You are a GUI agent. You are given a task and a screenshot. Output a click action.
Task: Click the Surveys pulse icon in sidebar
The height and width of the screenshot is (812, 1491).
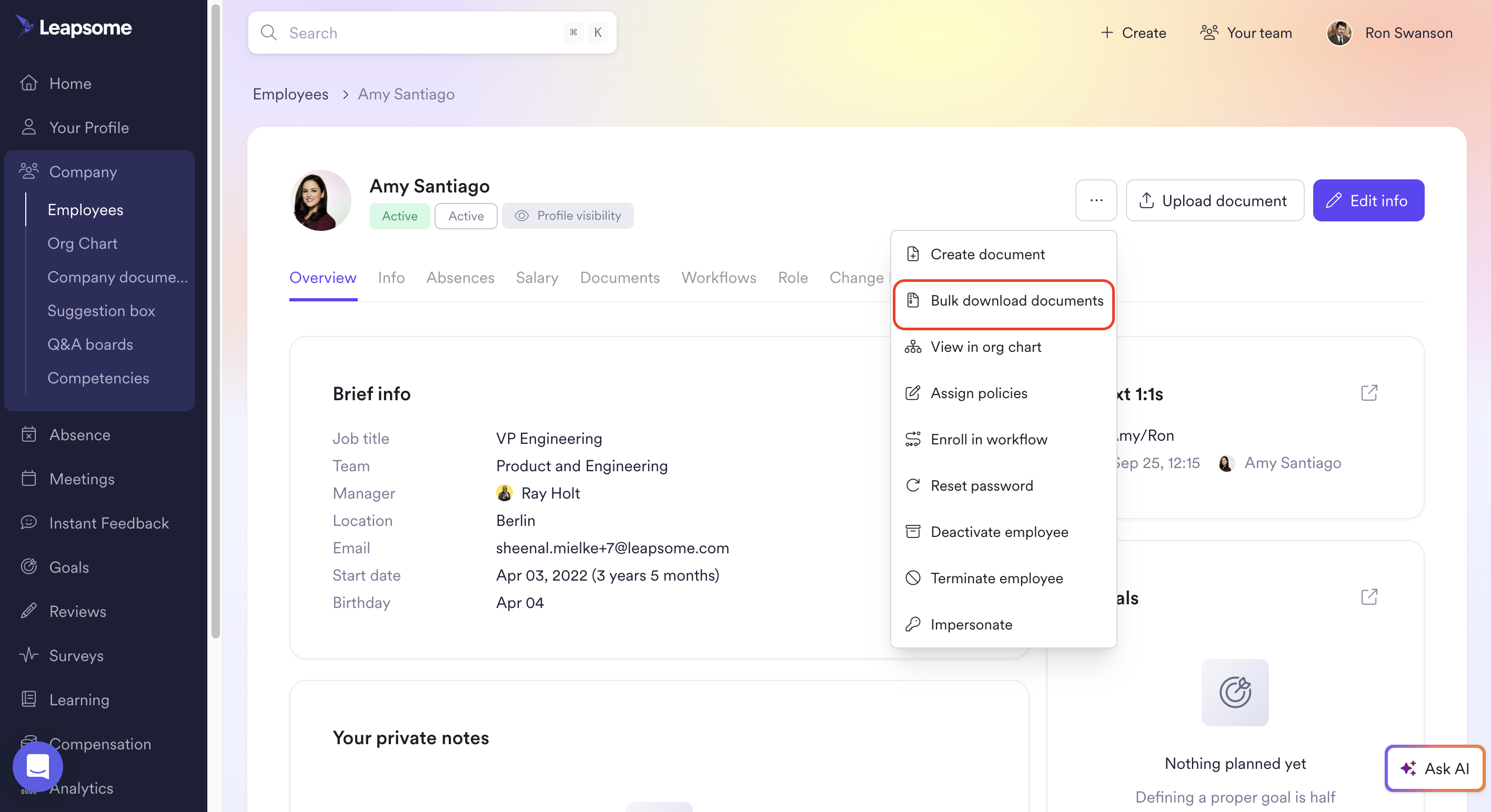pyautogui.click(x=28, y=655)
